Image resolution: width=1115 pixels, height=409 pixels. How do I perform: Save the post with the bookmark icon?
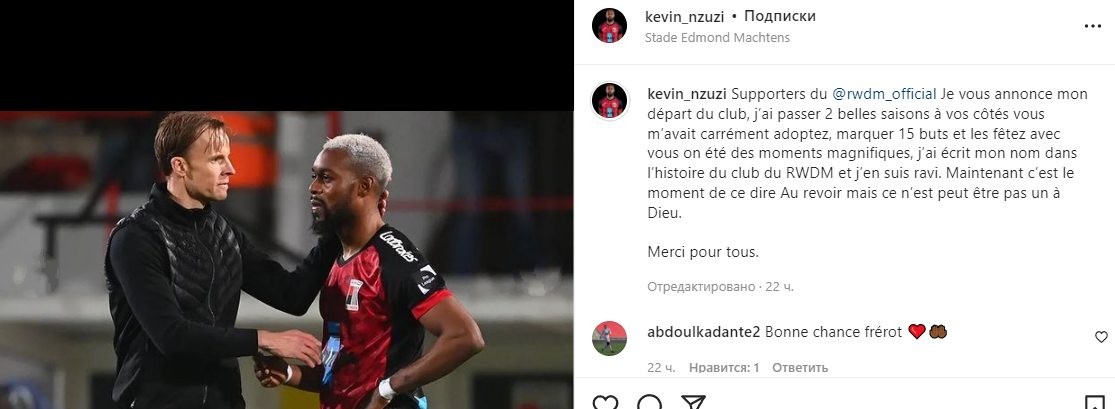[x=1094, y=403]
